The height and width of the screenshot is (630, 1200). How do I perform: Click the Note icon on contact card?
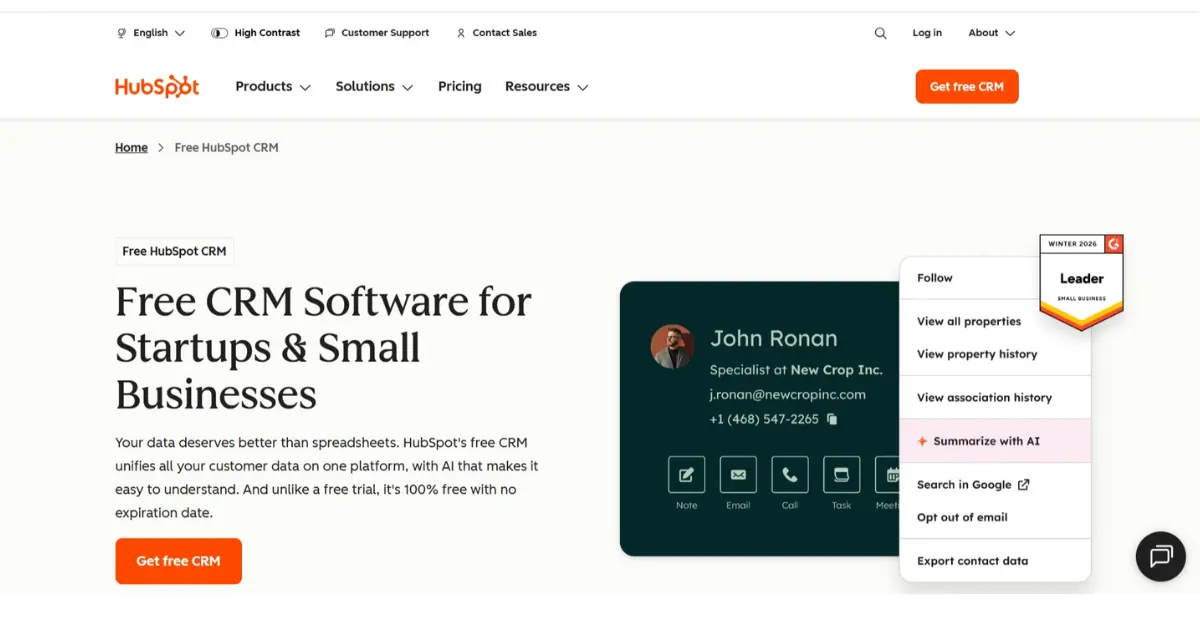point(686,474)
